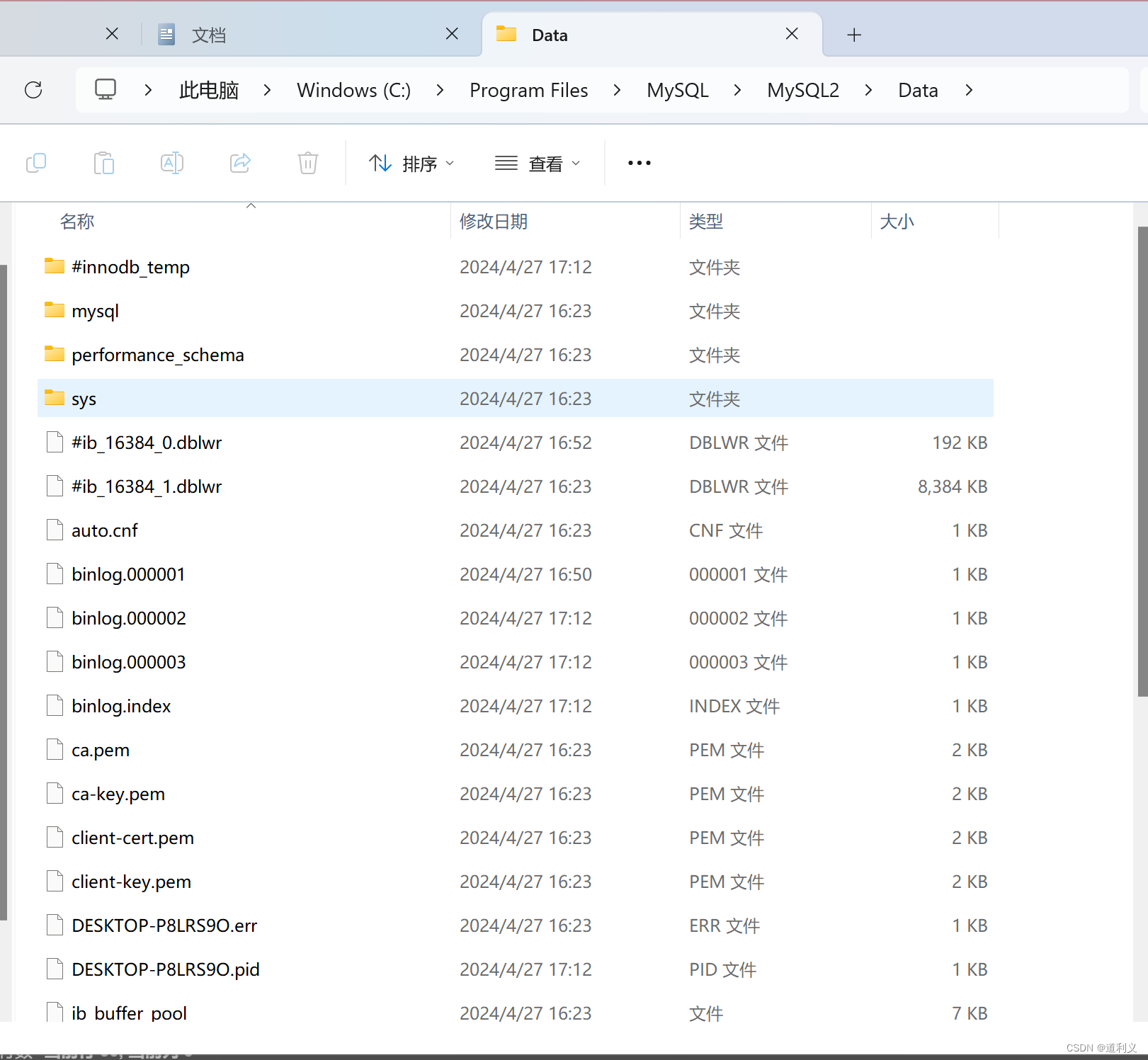
Task: Expand chevron after Data breadcrumb
Action: (x=969, y=90)
